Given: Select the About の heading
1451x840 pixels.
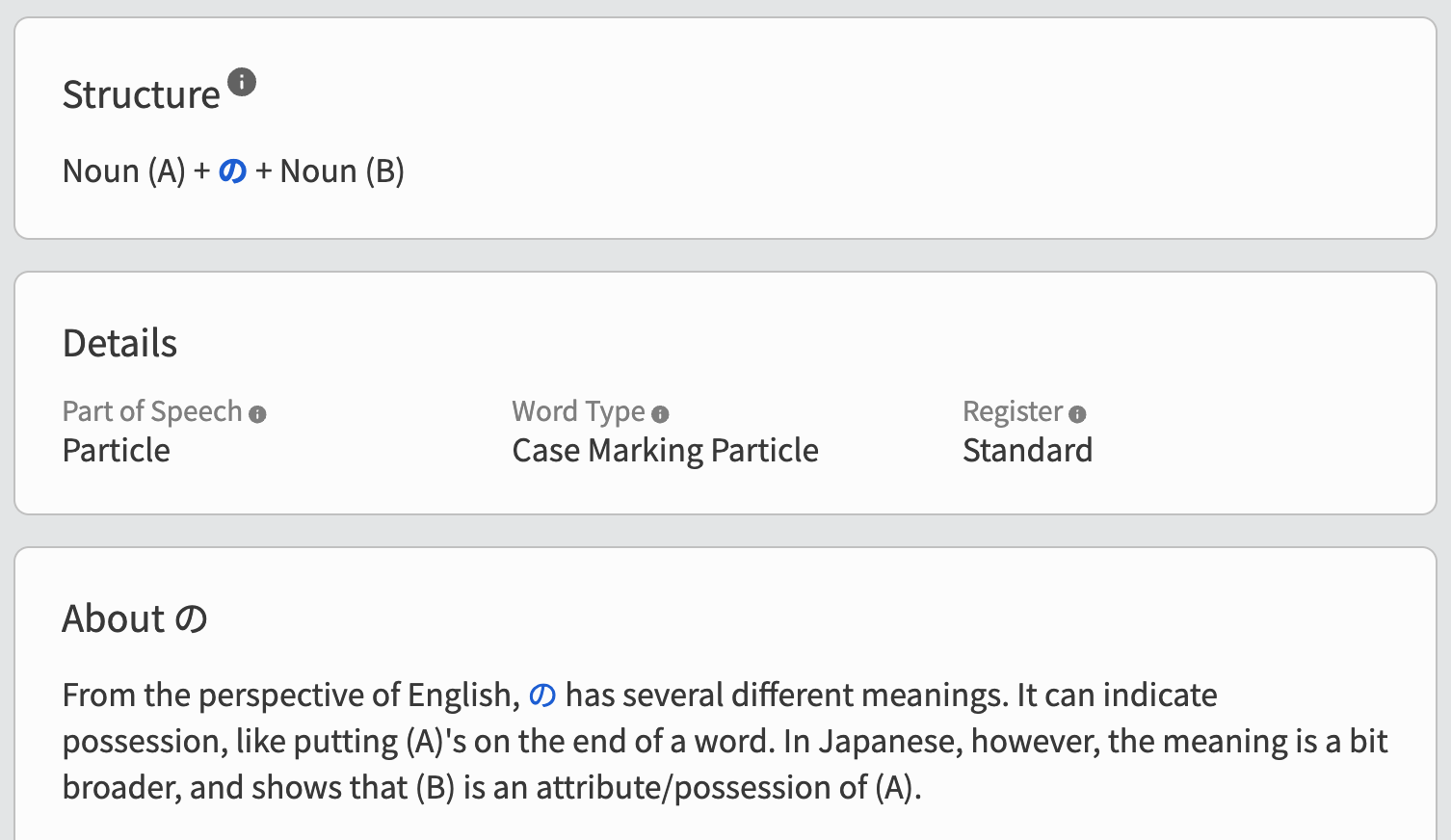Looking at the screenshot, I should point(135,619).
